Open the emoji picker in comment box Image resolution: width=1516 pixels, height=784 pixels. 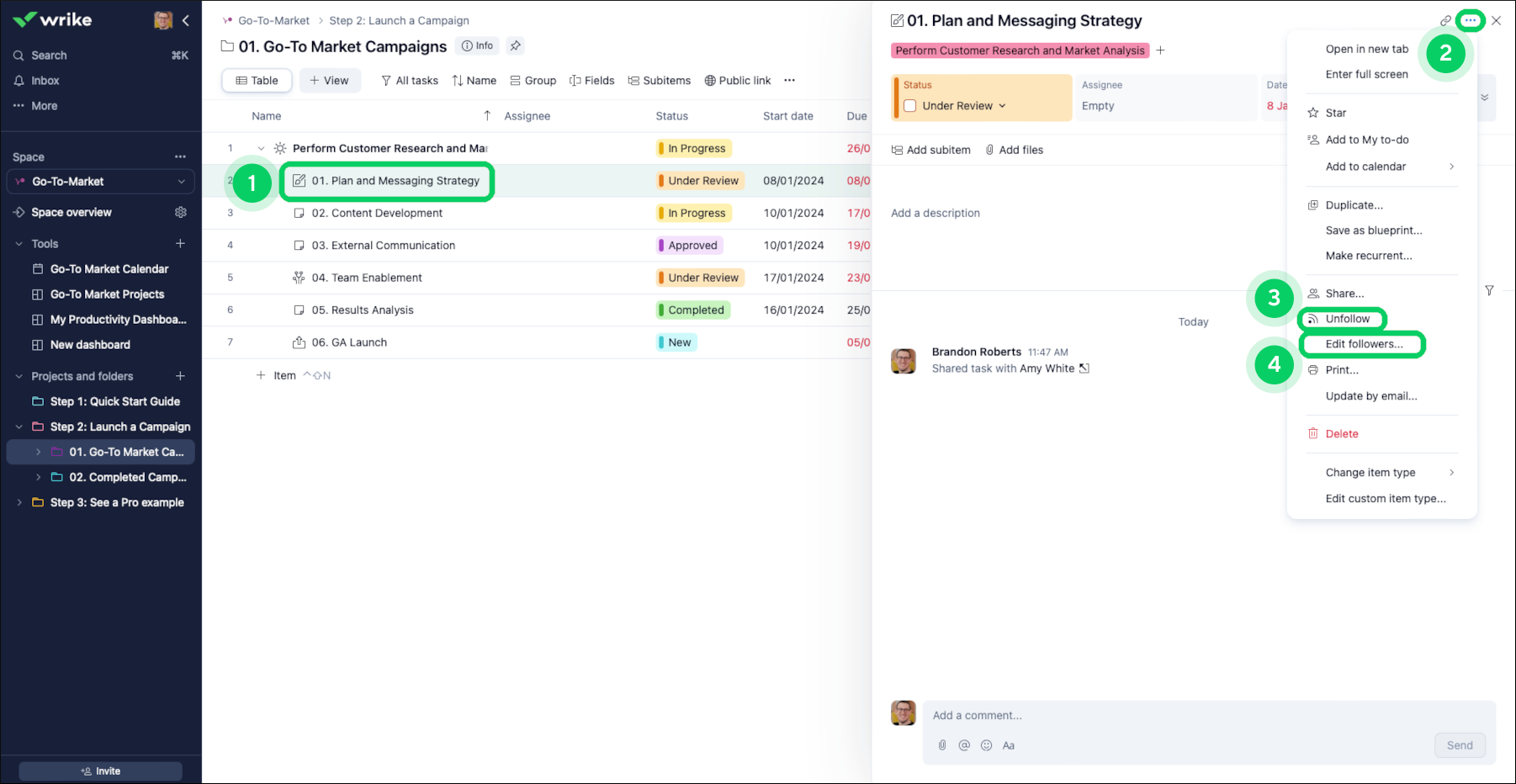pos(986,745)
